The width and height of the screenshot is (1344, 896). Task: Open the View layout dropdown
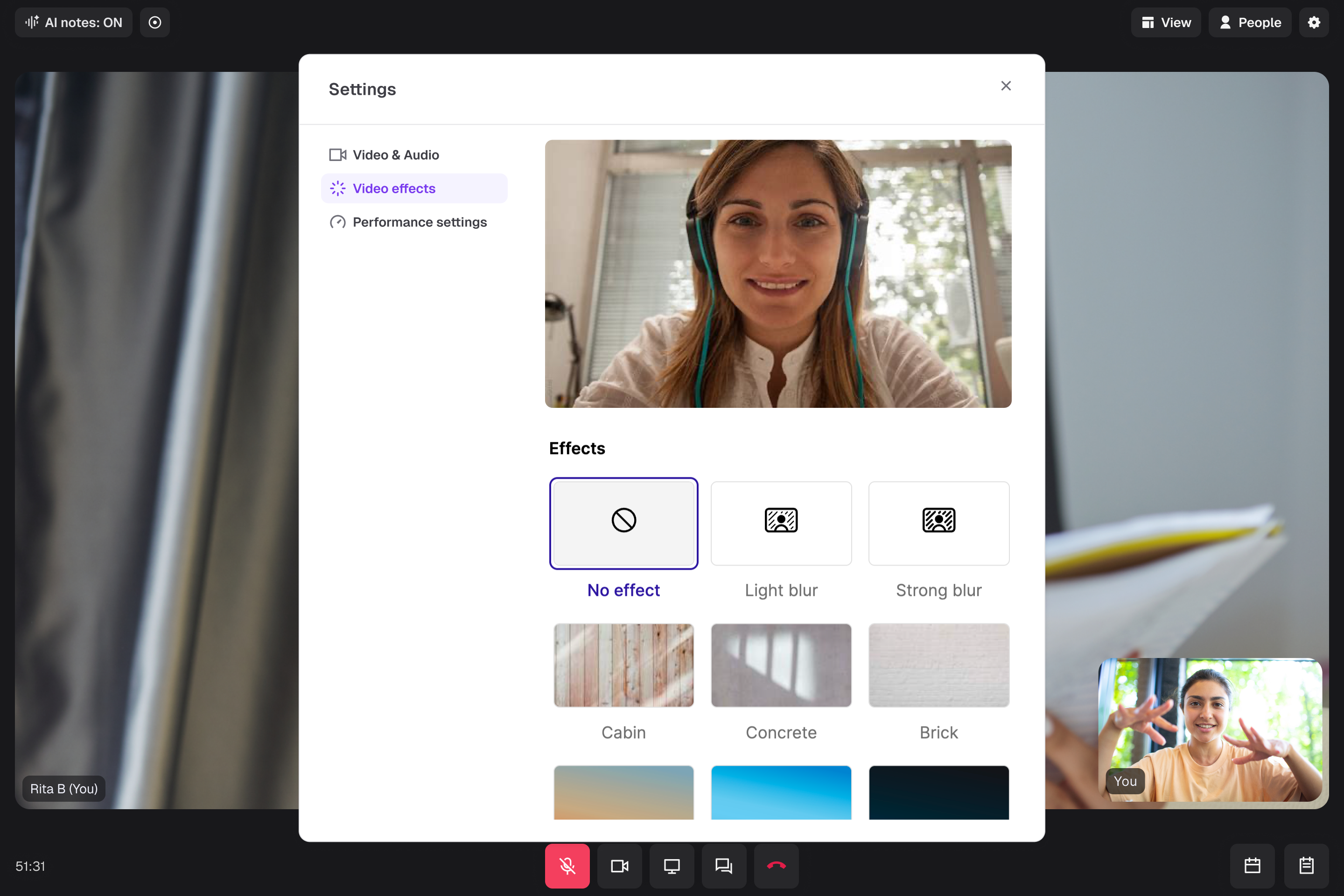point(1166,22)
